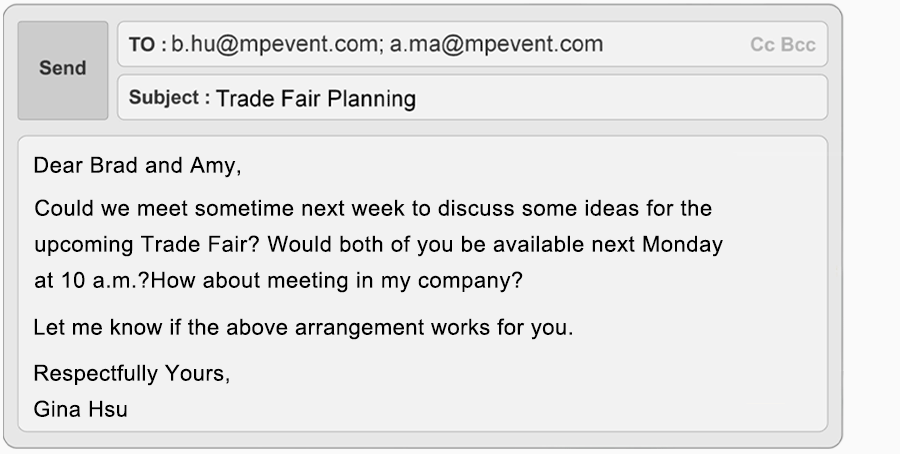
Task: Click the Cc link in recipient field
Action: tap(762, 45)
